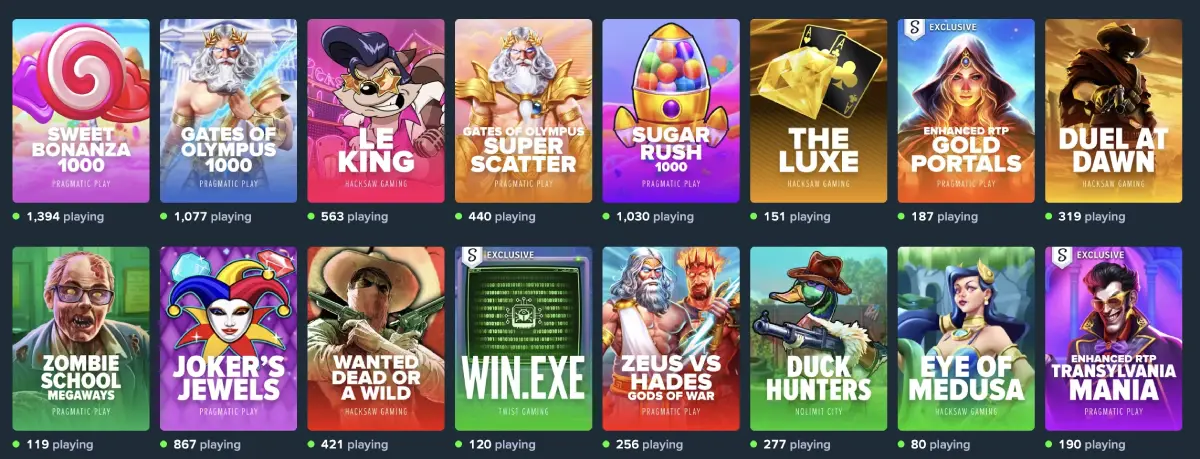Click the Exclusive shield icon on WIN.EXE

tap(472, 257)
